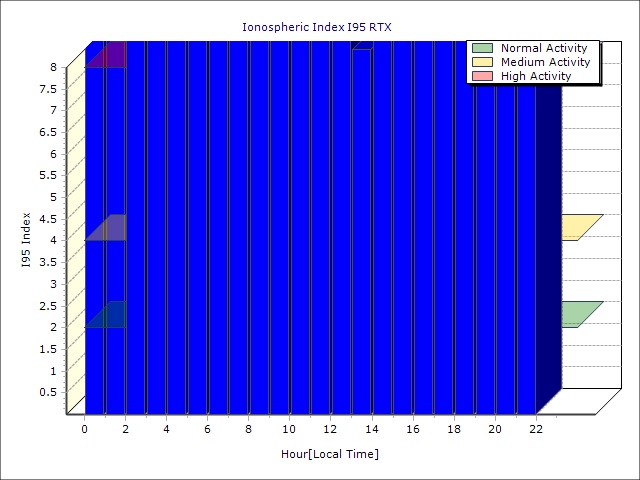The image size is (640, 480).
Task: Click the y-axis label 8
Action: click(54, 67)
